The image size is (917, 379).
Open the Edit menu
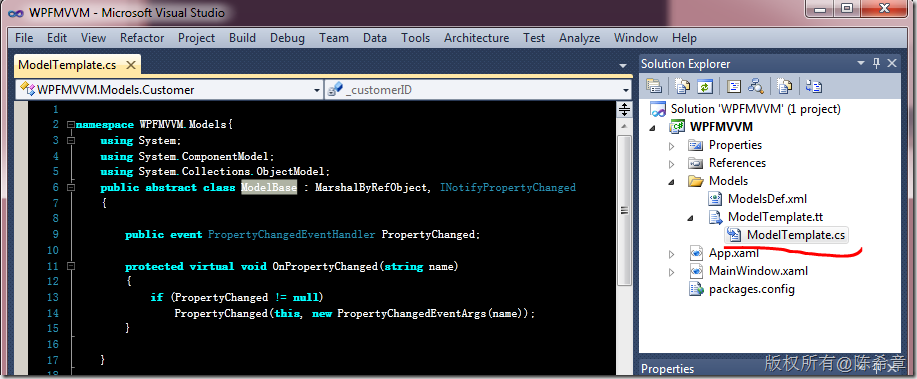click(57, 38)
